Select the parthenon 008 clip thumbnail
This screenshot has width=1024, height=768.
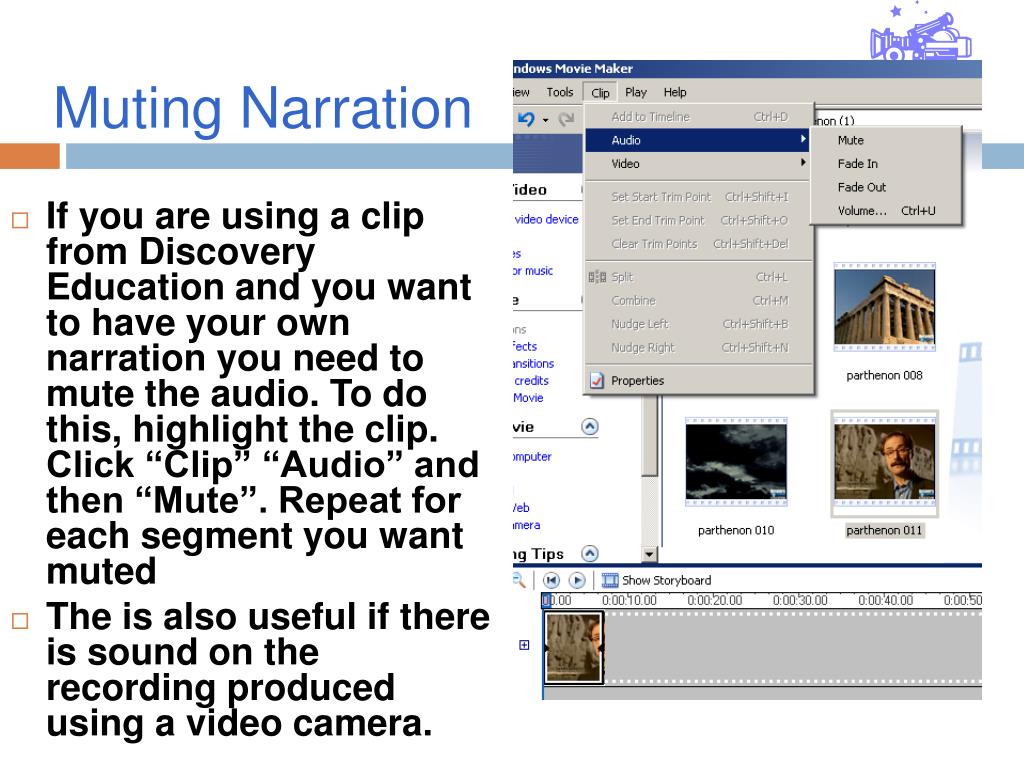pyautogui.click(x=884, y=307)
